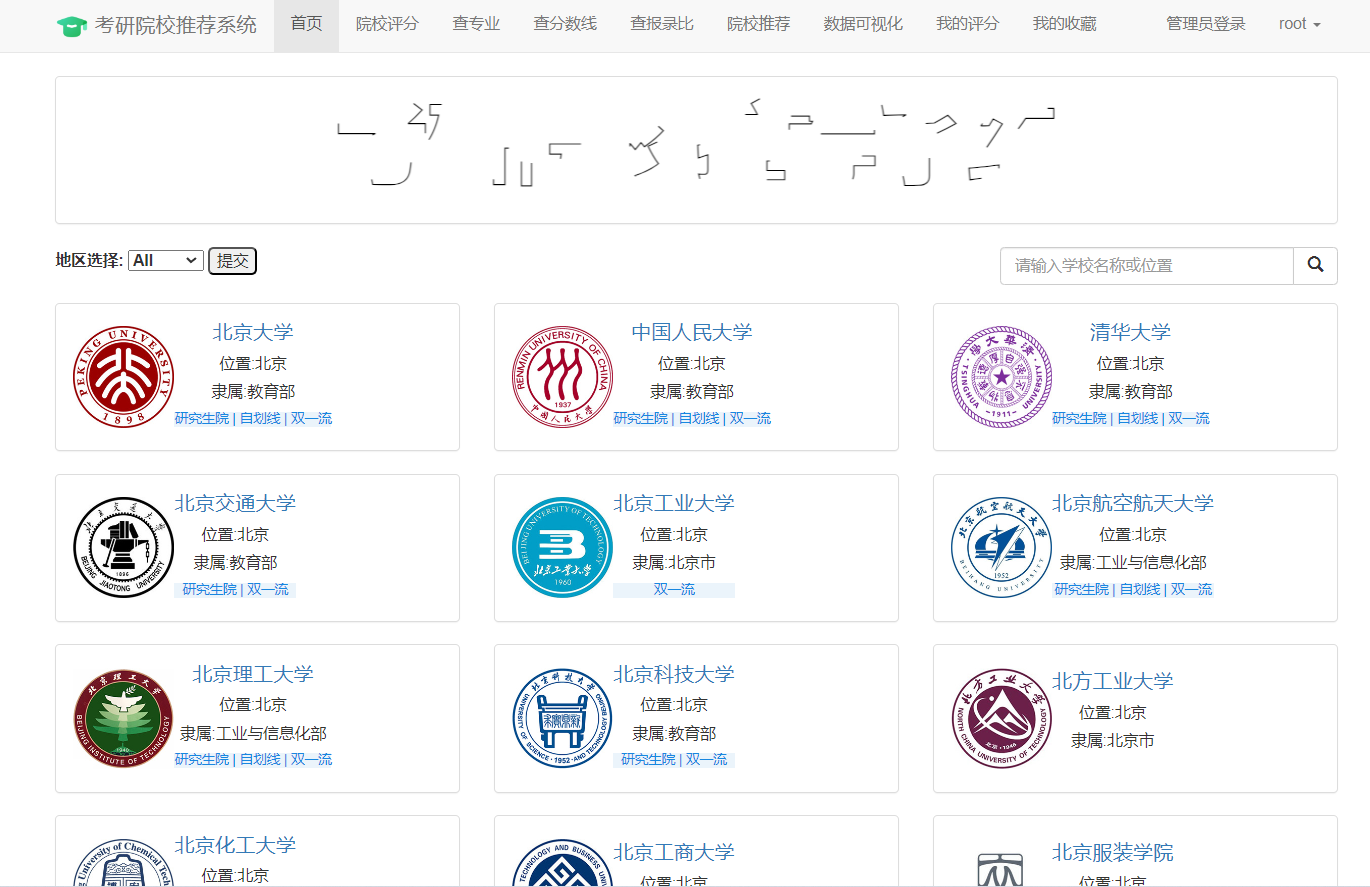Viewport: 1370px width, 887px height.
Task: Go to the 首页 home tab
Action: coord(306,24)
